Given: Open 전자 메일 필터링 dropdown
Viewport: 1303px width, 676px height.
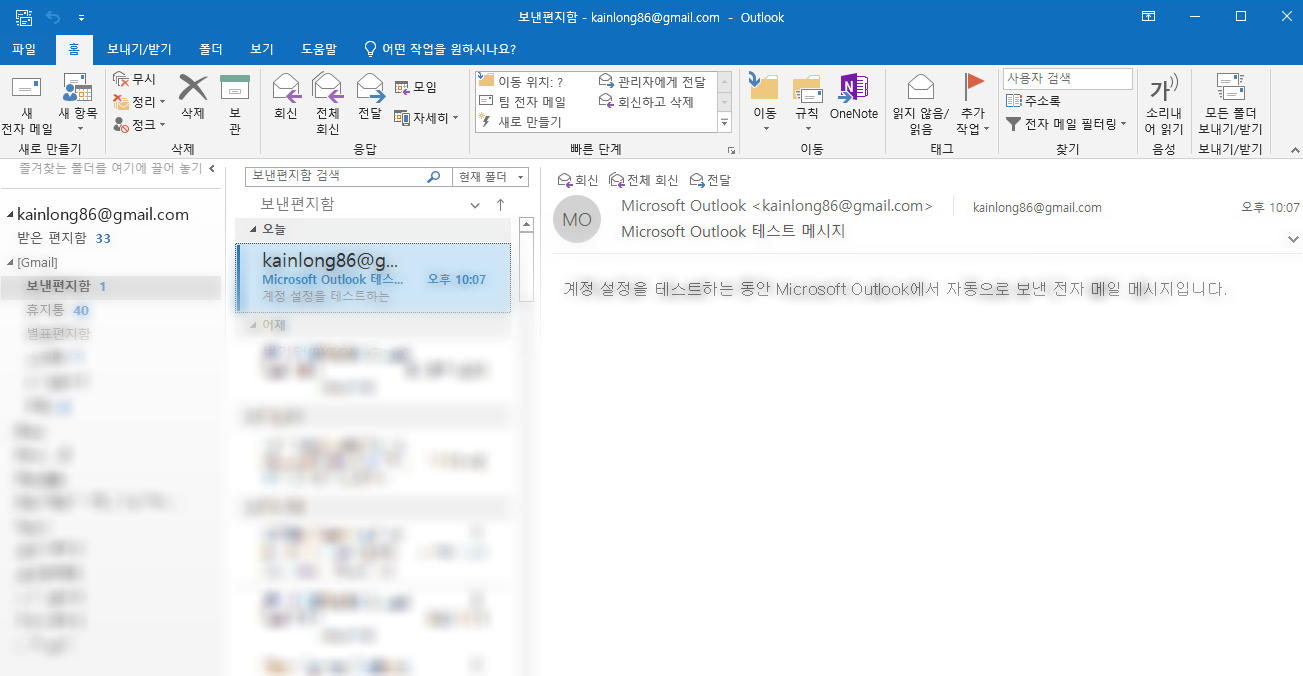Looking at the screenshot, I should tap(1066, 124).
